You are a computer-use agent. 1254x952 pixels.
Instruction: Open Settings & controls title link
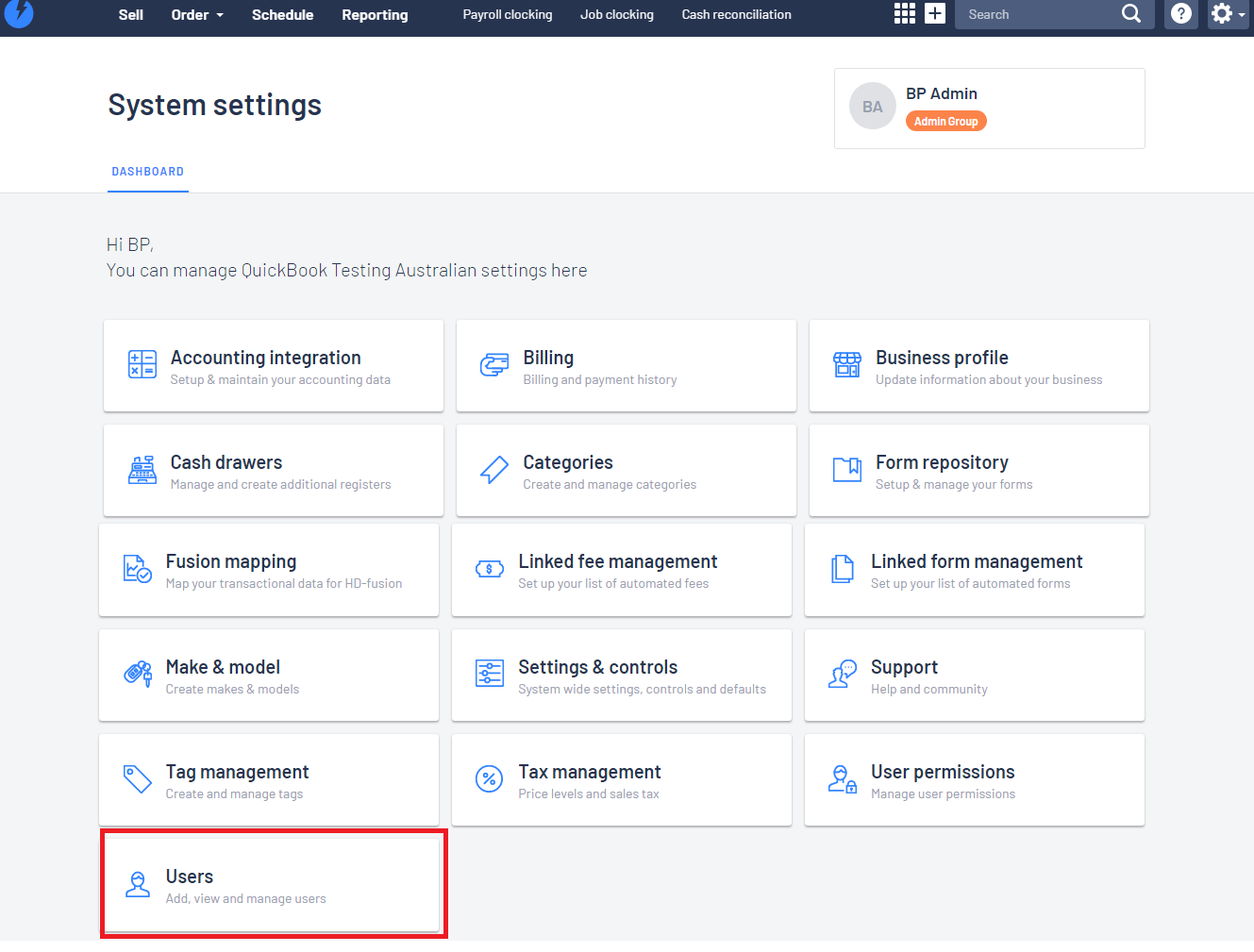tap(598, 667)
